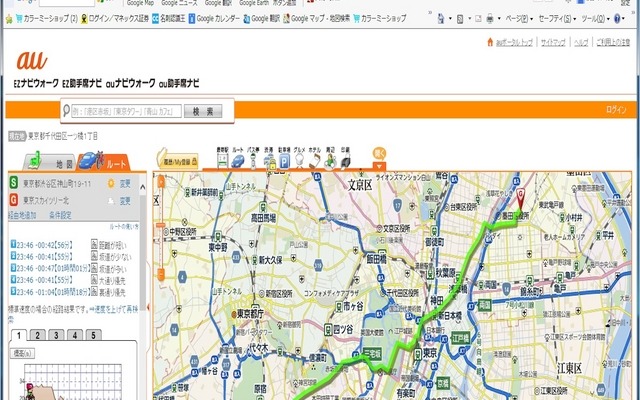The width and height of the screenshot is (640, 400).
Task: Click 変更 for the start point
Action: pyautogui.click(x=125, y=184)
